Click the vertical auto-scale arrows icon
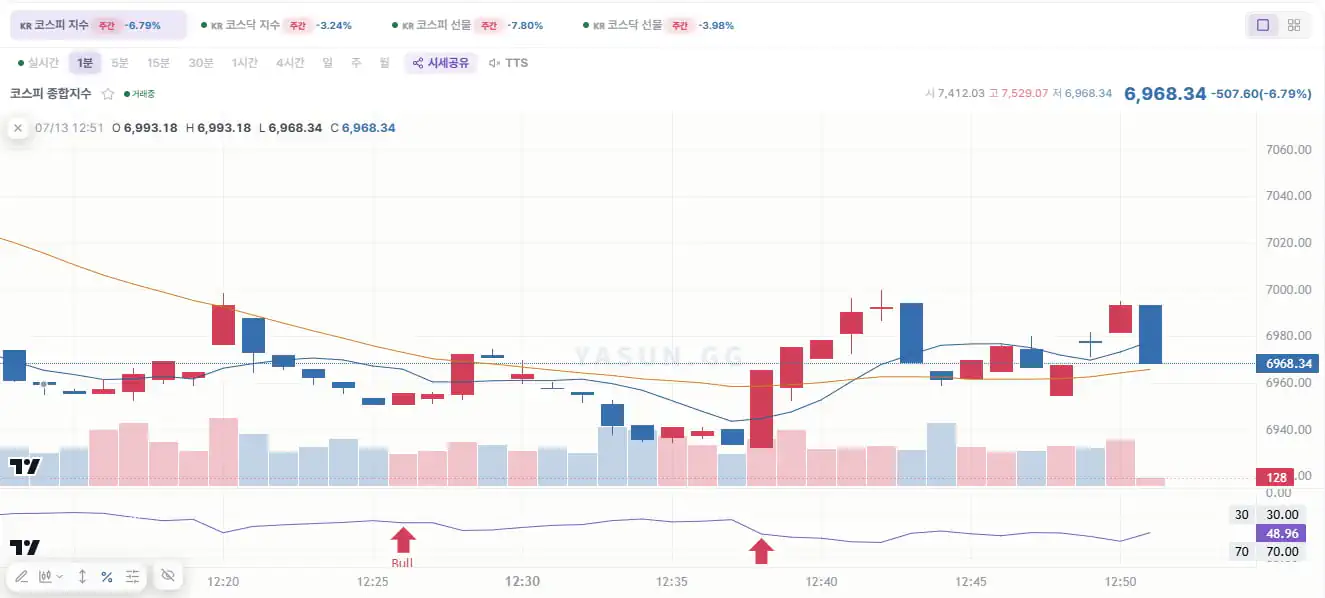The width and height of the screenshot is (1325, 598). point(82,576)
